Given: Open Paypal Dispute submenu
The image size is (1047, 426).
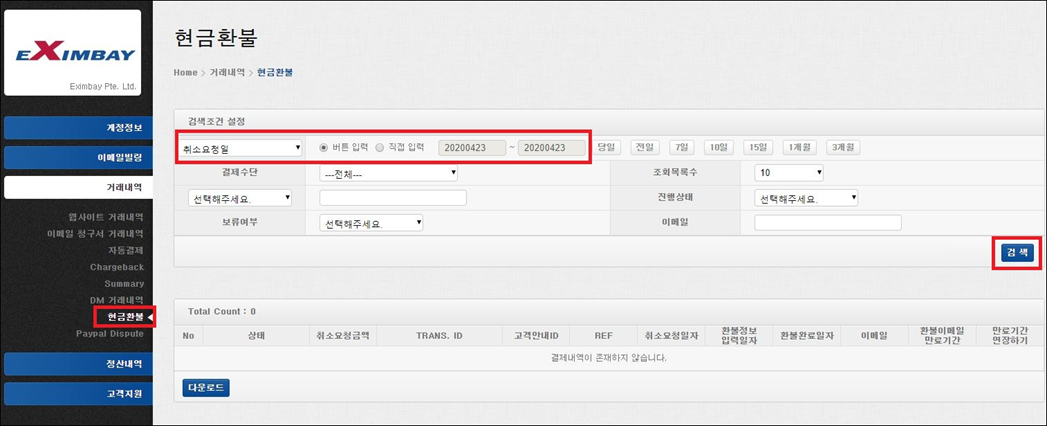Looking at the screenshot, I should point(110,333).
